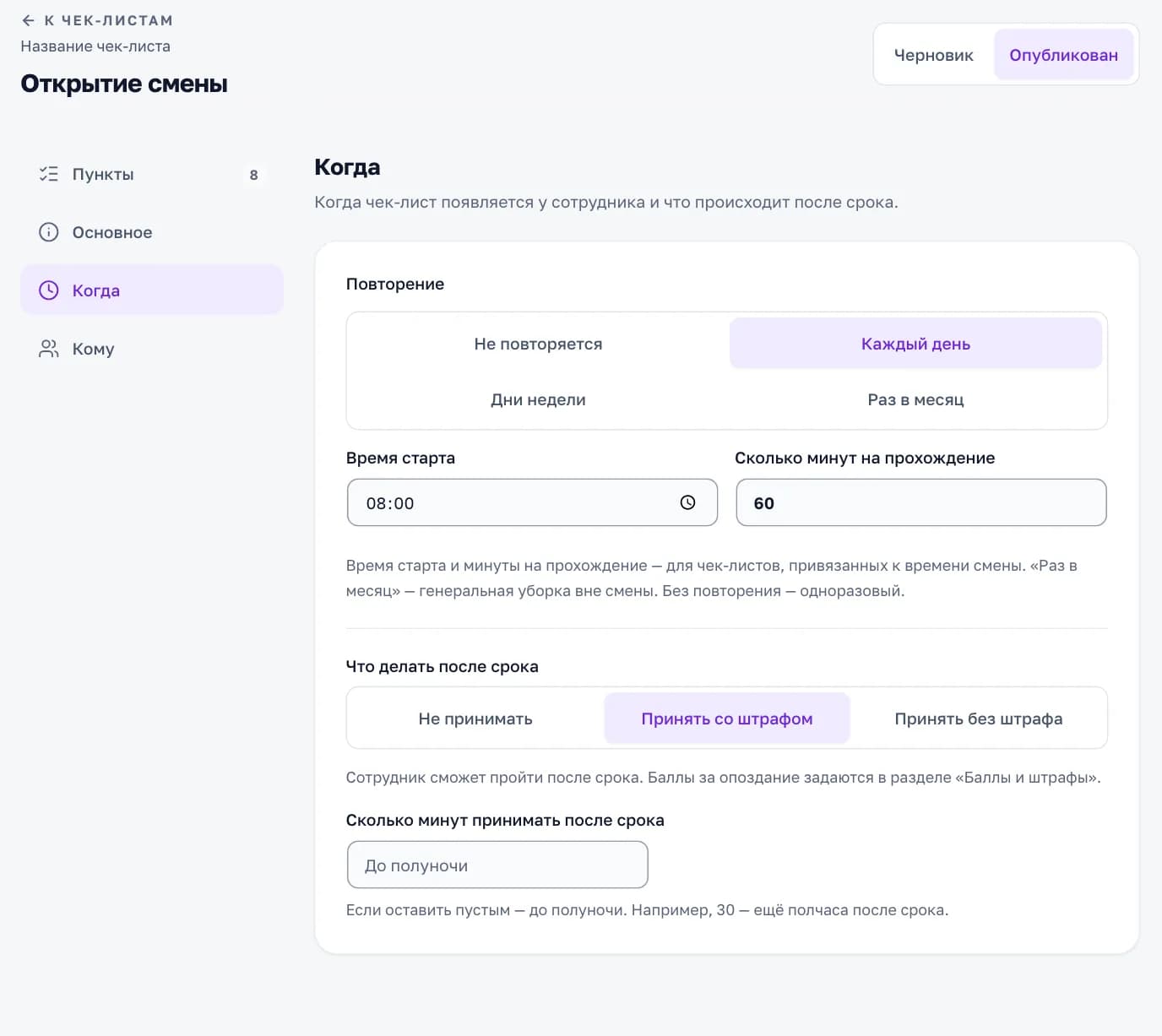This screenshot has height=1036, width=1162.
Task: Focus the До полуночи minutes field
Action: [497, 865]
